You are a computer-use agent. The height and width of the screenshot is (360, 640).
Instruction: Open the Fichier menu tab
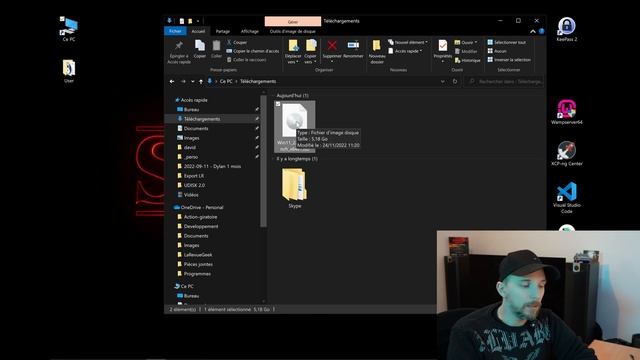pyautogui.click(x=175, y=31)
